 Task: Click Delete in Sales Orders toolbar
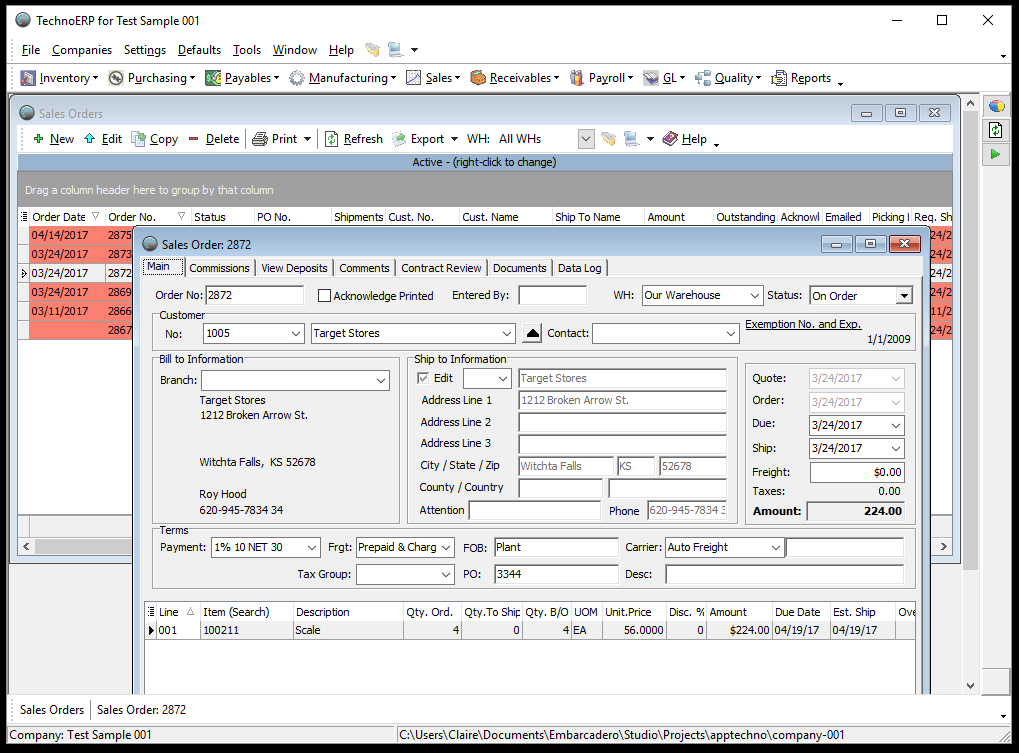214,139
